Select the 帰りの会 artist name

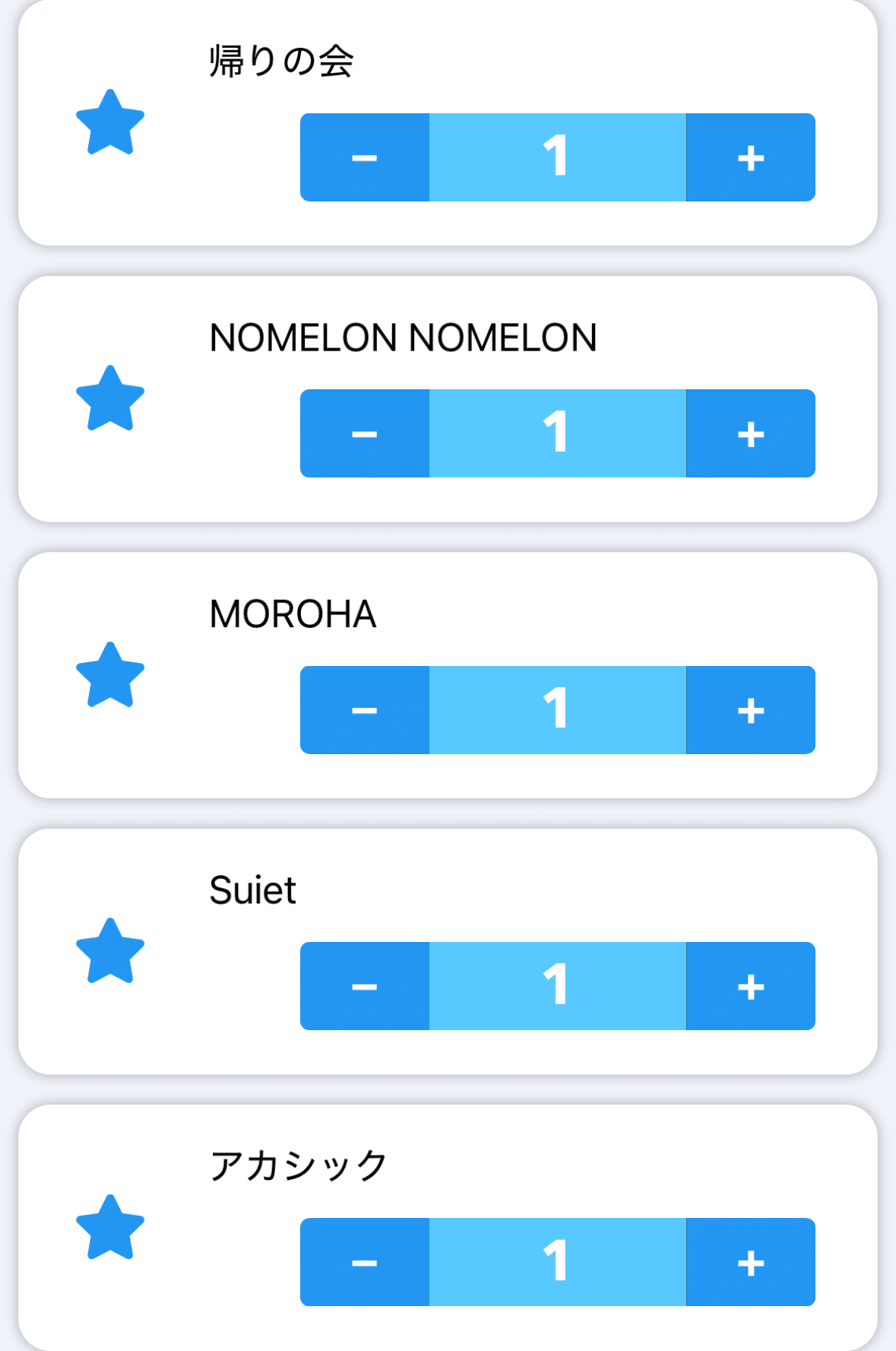click(x=281, y=62)
